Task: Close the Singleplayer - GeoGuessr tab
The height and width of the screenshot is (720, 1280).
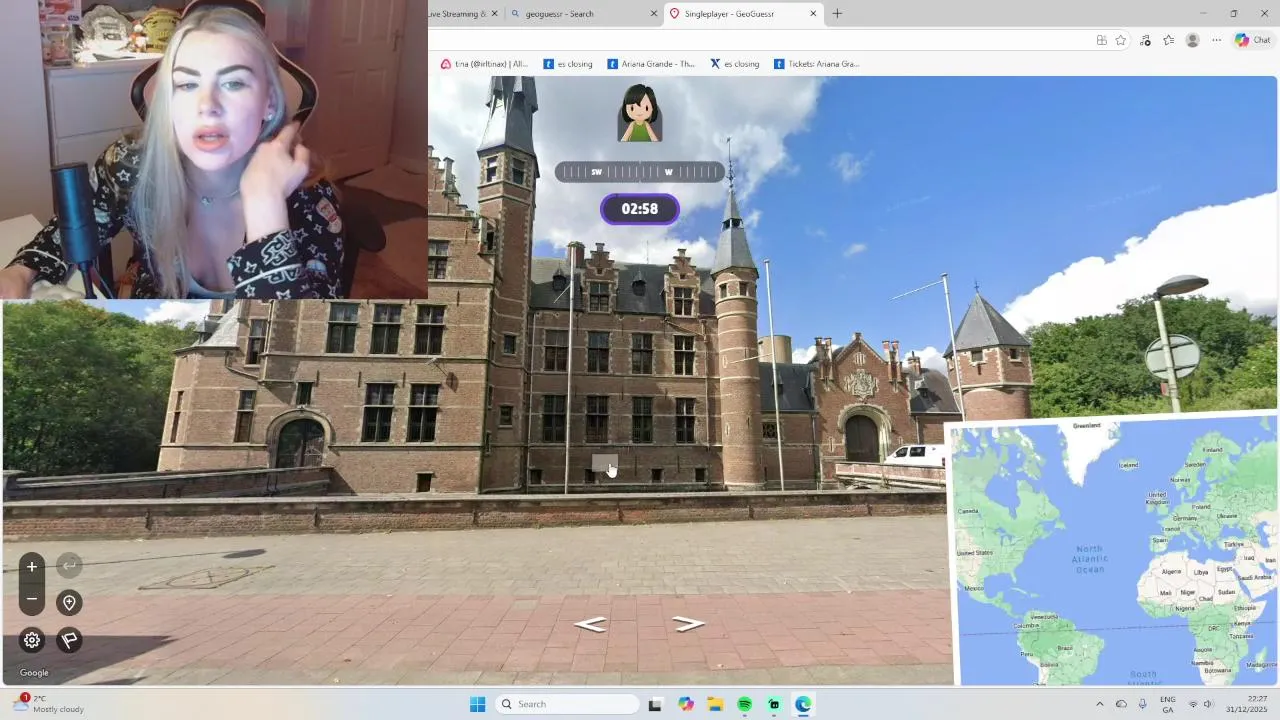Action: click(x=813, y=14)
